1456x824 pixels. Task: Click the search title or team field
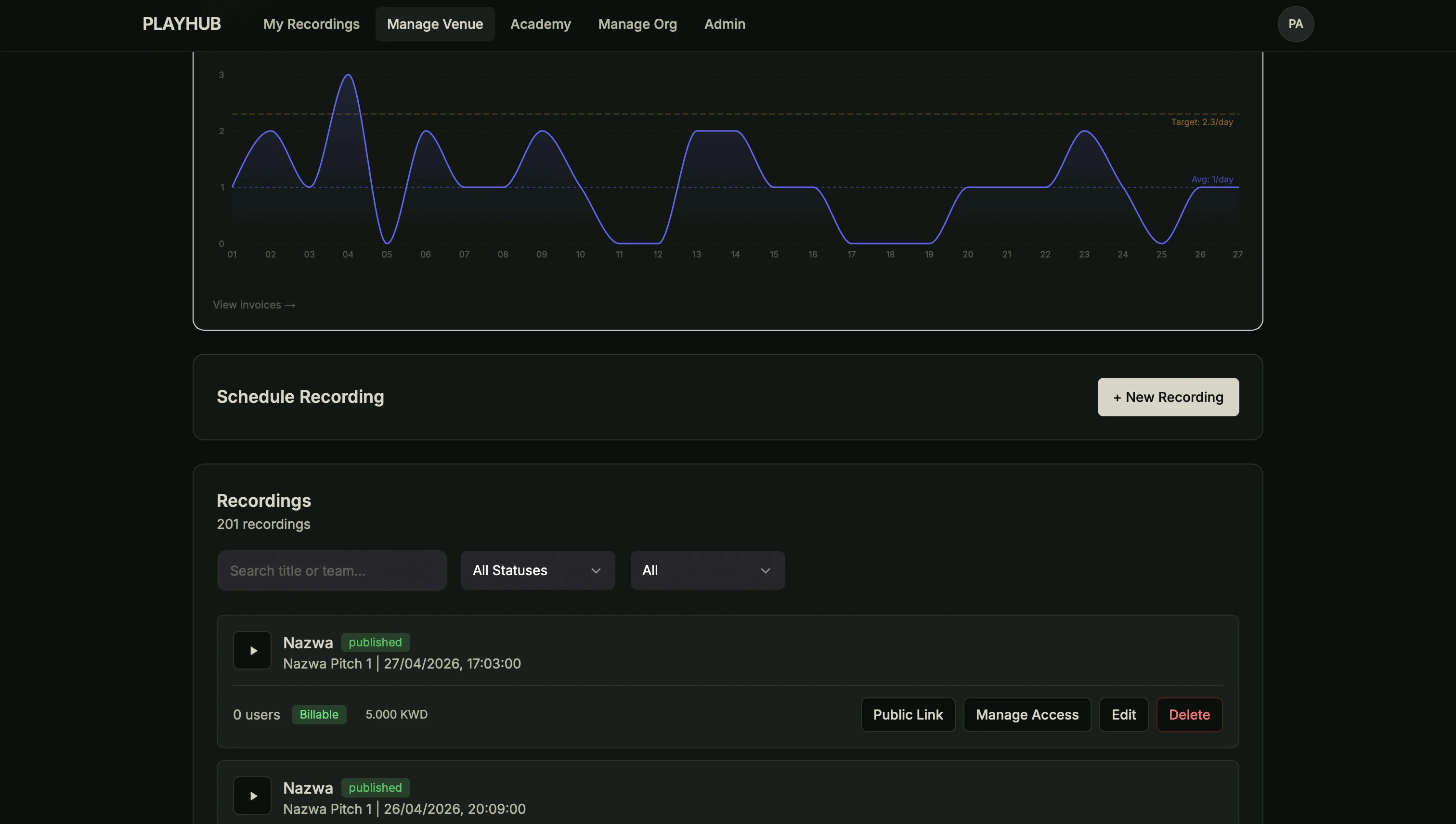point(332,570)
